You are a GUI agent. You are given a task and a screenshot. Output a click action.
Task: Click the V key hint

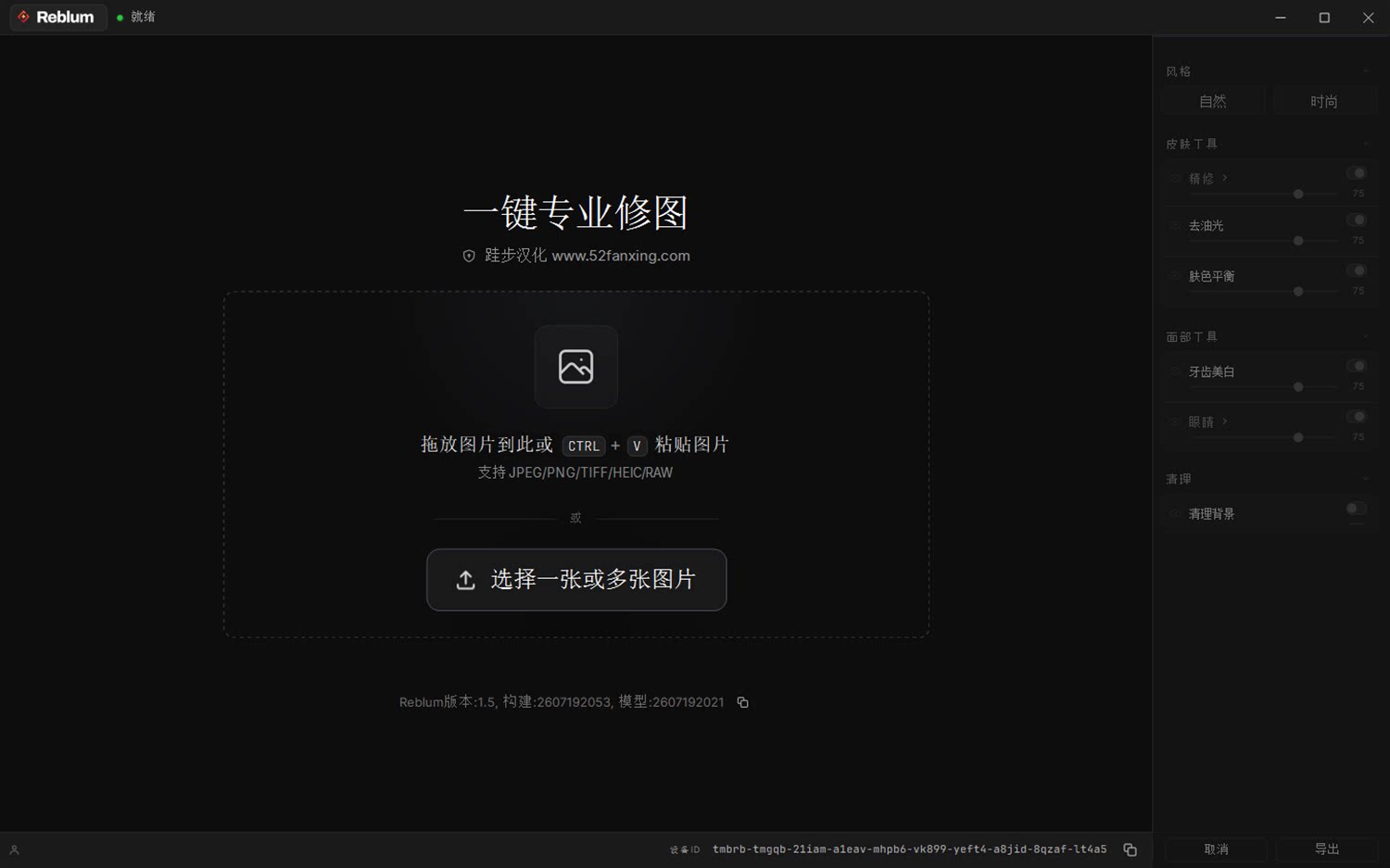coord(637,446)
